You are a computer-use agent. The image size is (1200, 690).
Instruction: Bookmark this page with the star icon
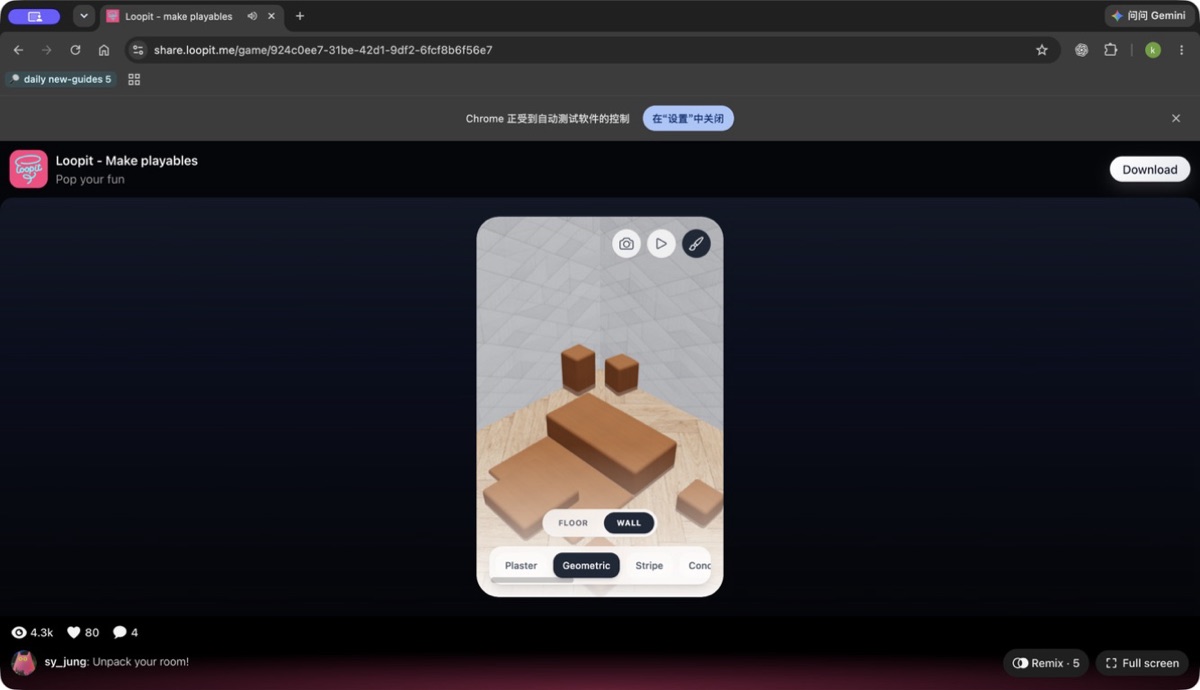1042,50
